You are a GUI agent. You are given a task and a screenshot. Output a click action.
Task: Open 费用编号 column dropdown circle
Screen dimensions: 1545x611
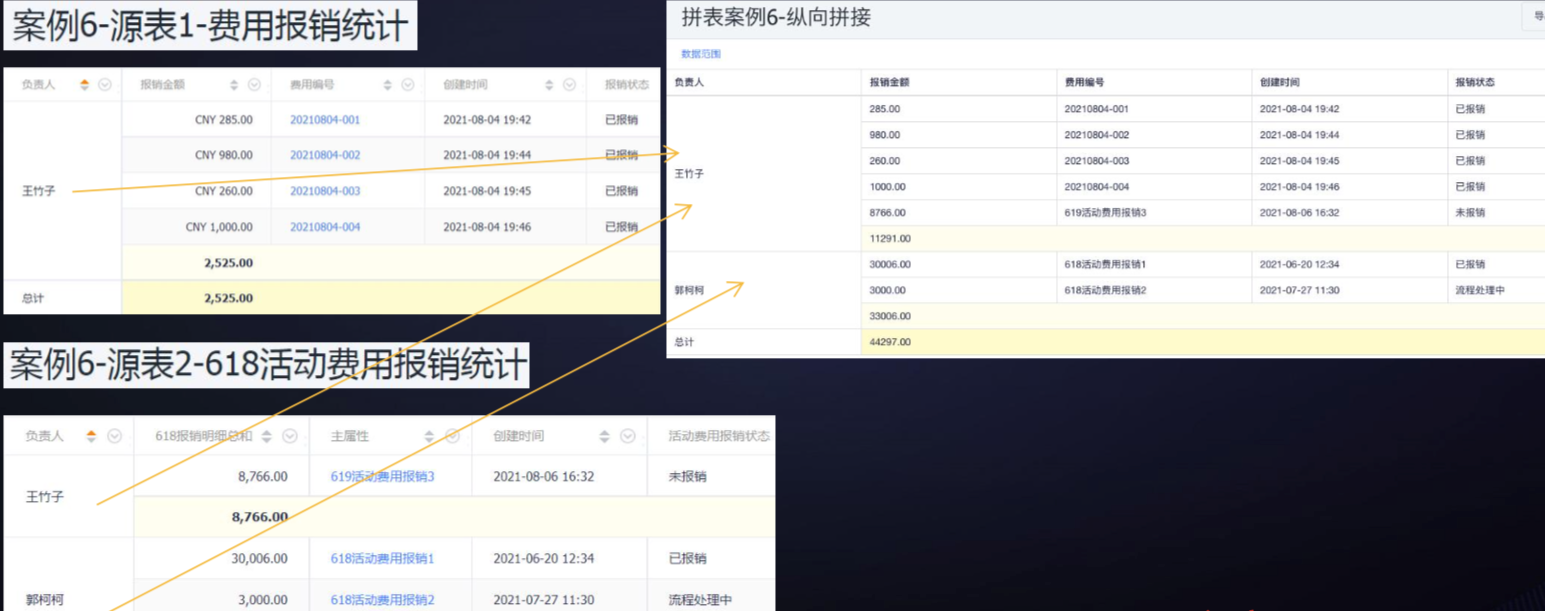(x=408, y=85)
